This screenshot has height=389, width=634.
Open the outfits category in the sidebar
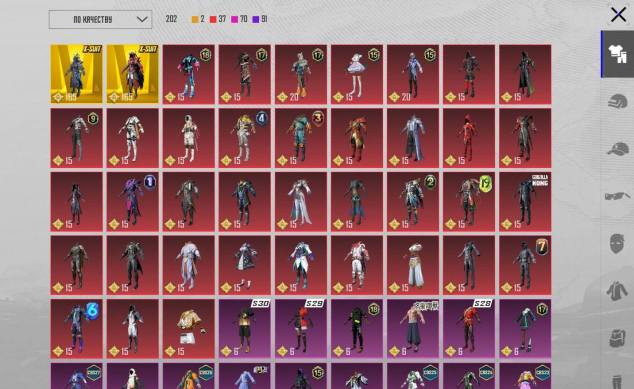(617, 54)
